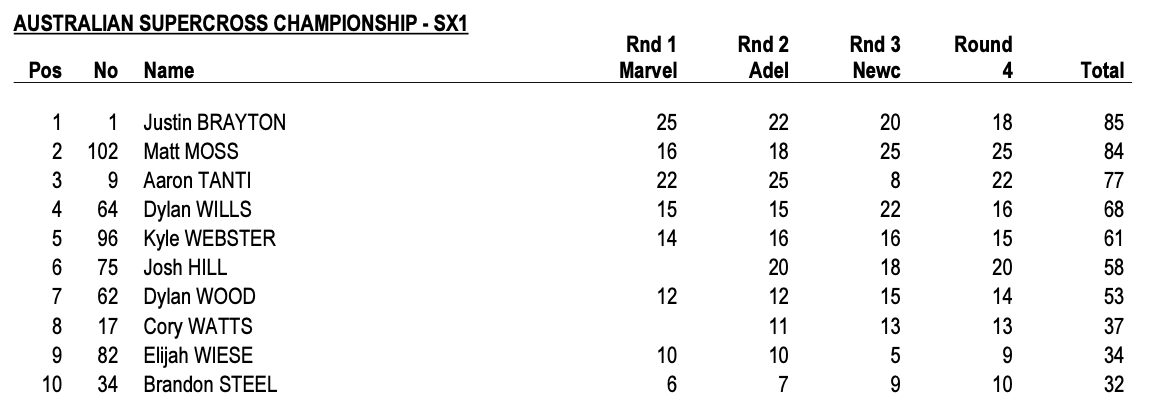Click Justin Brayton's total score of 85
The height and width of the screenshot is (402, 1154).
1114,124
